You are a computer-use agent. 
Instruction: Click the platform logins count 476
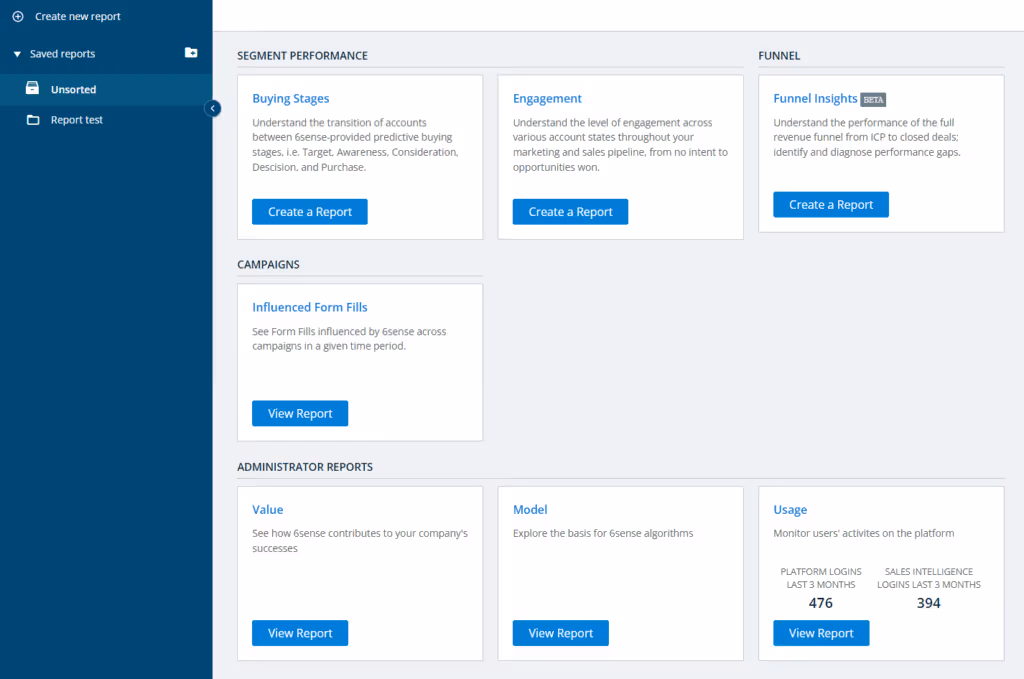pyautogui.click(x=821, y=603)
